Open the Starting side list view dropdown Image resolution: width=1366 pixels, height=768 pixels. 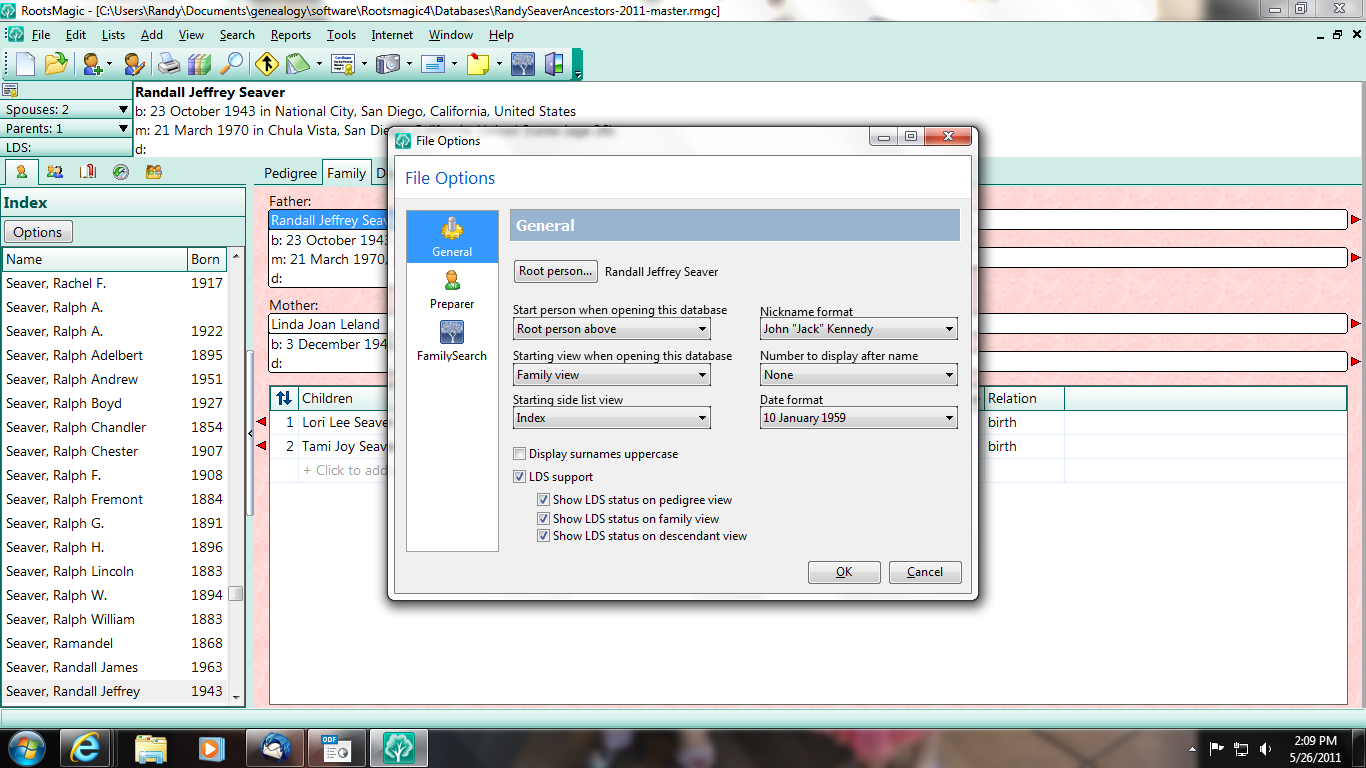coord(612,418)
